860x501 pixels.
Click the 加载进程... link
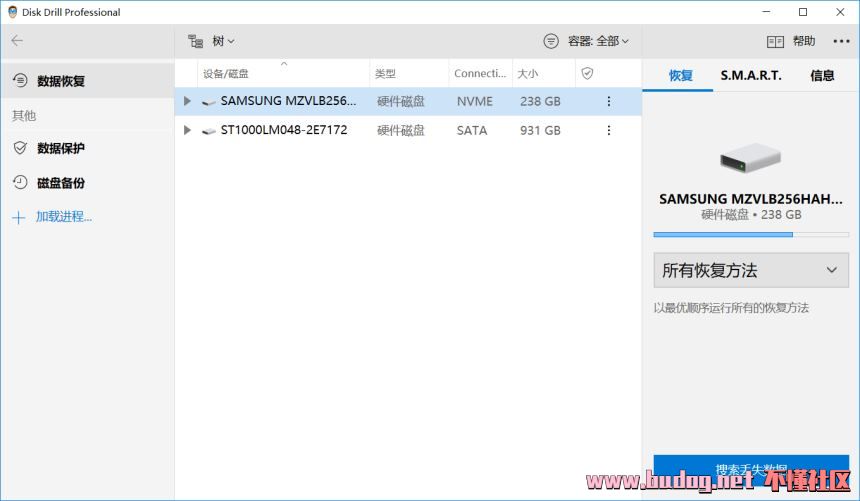pos(63,217)
